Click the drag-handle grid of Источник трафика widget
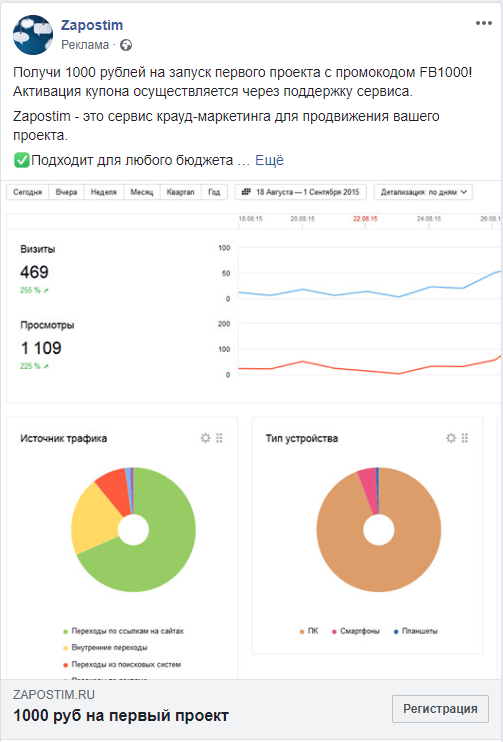The height and width of the screenshot is (742, 503). tap(219, 438)
